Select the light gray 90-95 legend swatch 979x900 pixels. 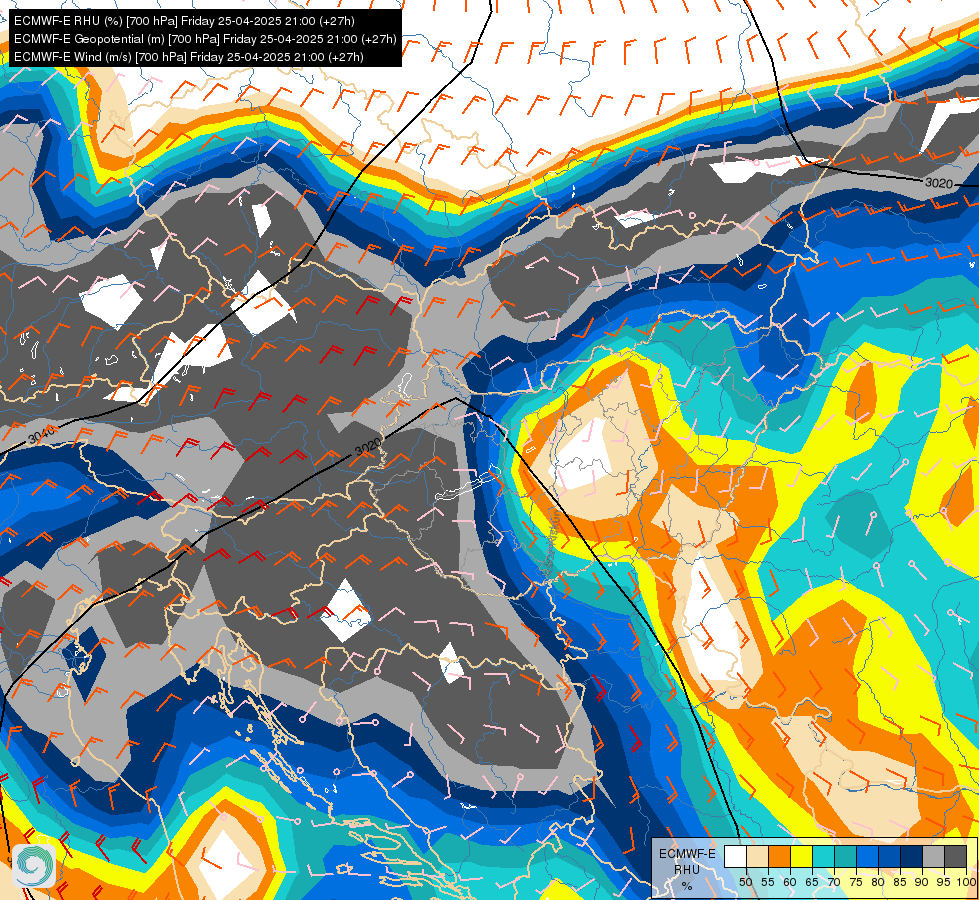[x=933, y=856]
